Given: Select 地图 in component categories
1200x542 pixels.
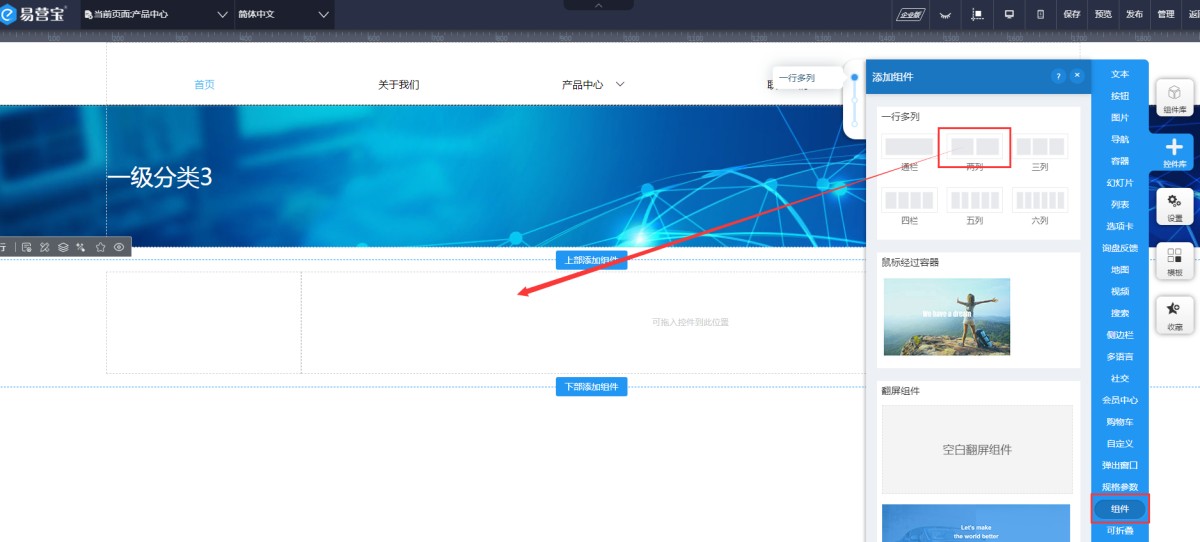Looking at the screenshot, I should (1120, 270).
